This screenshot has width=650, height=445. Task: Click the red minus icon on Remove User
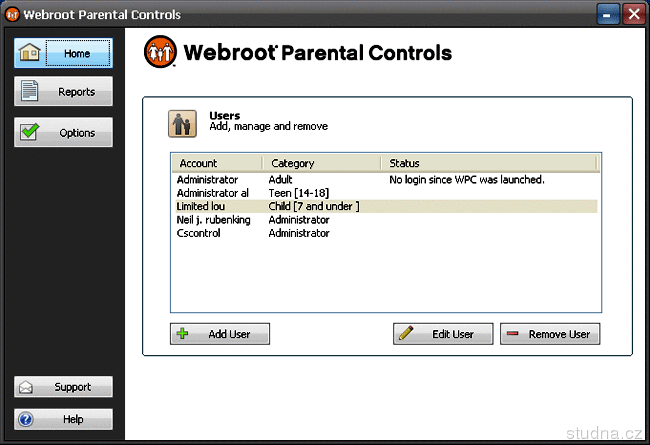[512, 333]
